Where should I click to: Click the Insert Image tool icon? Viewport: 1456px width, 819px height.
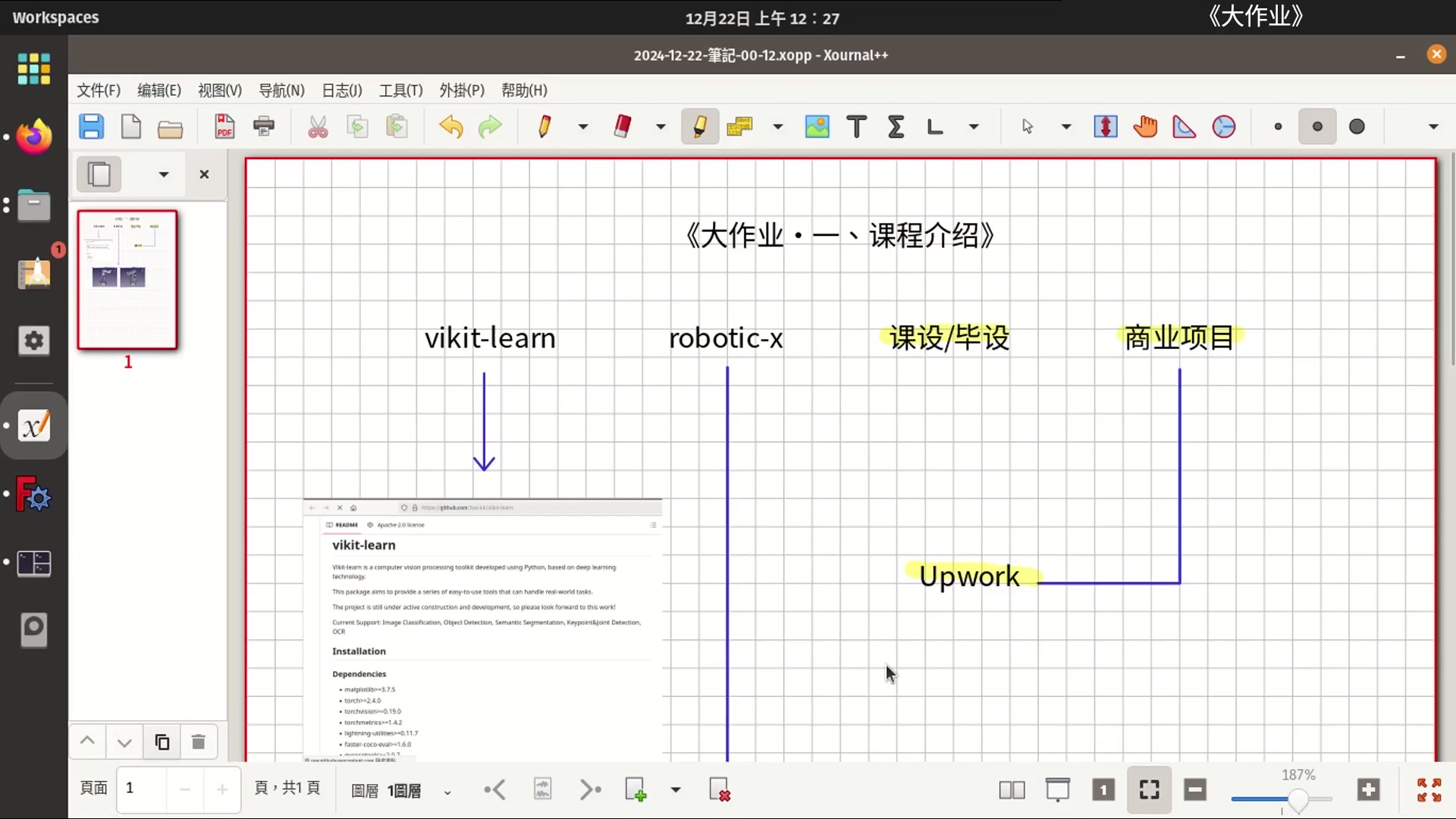pyautogui.click(x=817, y=127)
